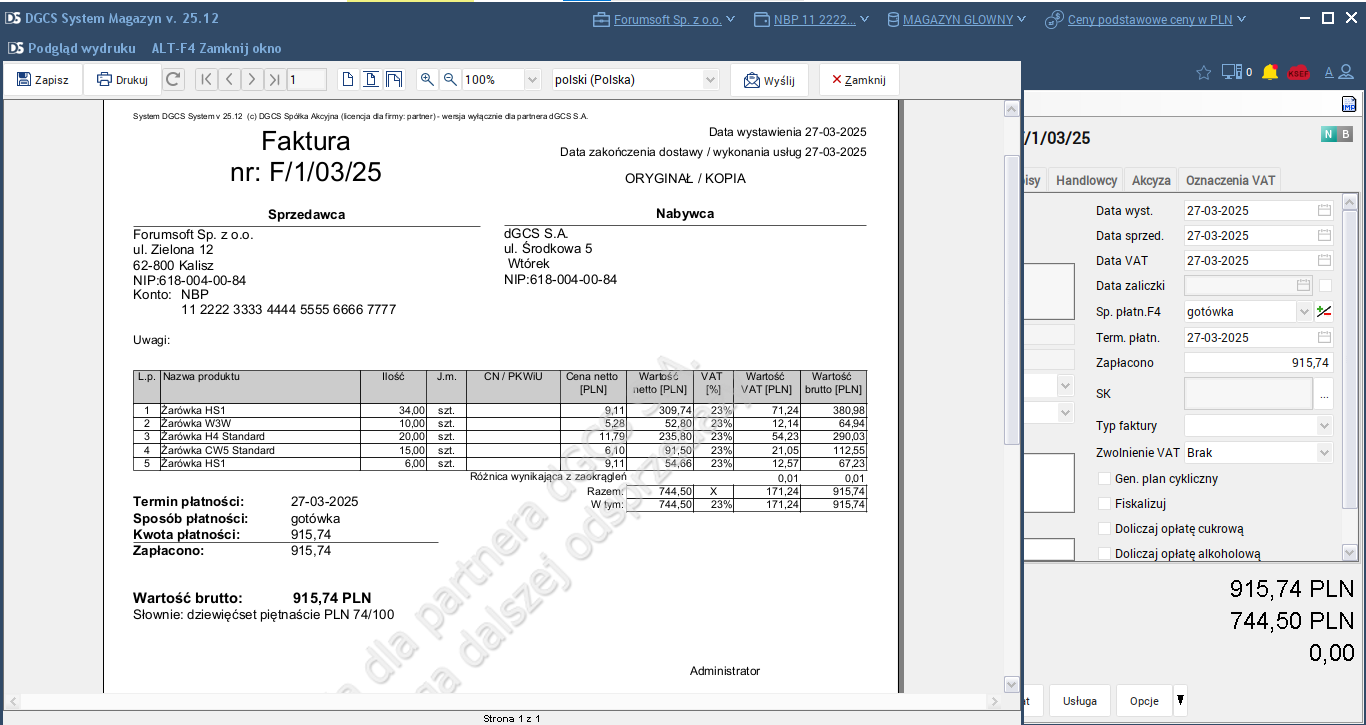Open the workstation monitor icon with counter
This screenshot has width=1366, height=725.
[x=1236, y=72]
